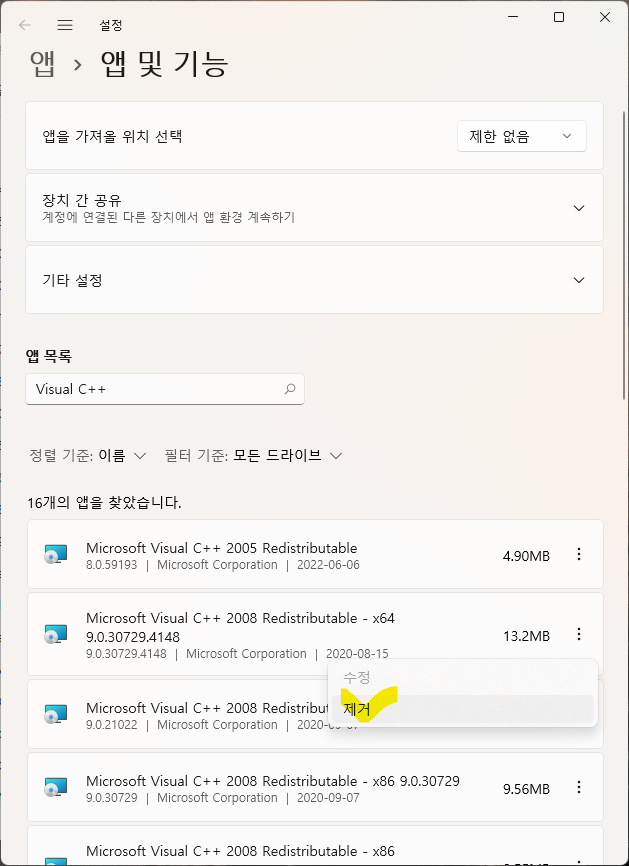Click the Microsoft Visual C++ 2005 Redistributable title
The image size is (629, 866).
point(221,548)
